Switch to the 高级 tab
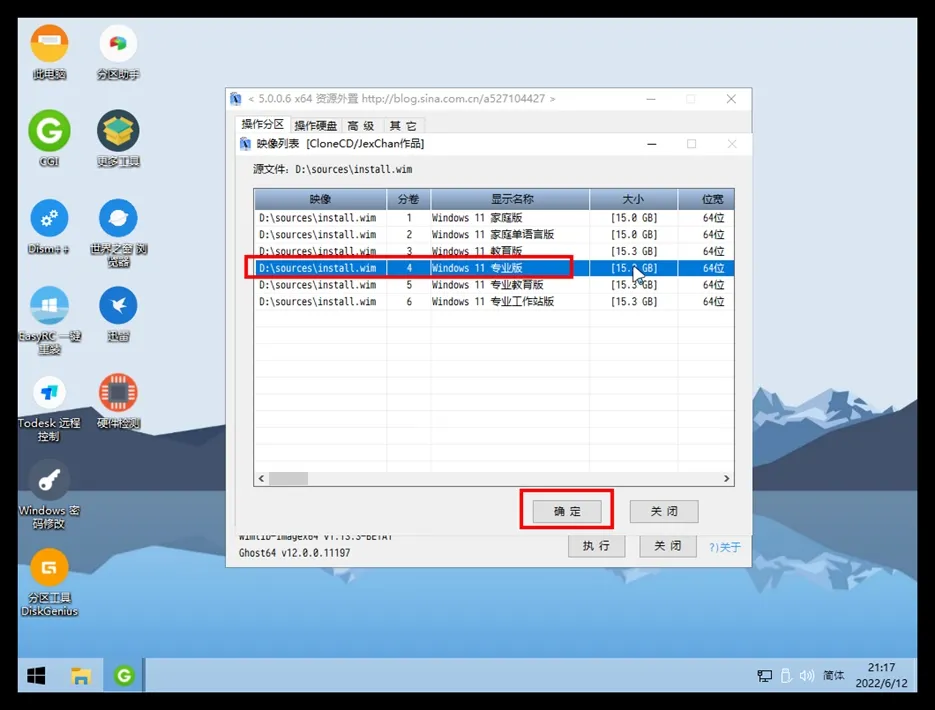The image size is (935, 710). [x=361, y=126]
